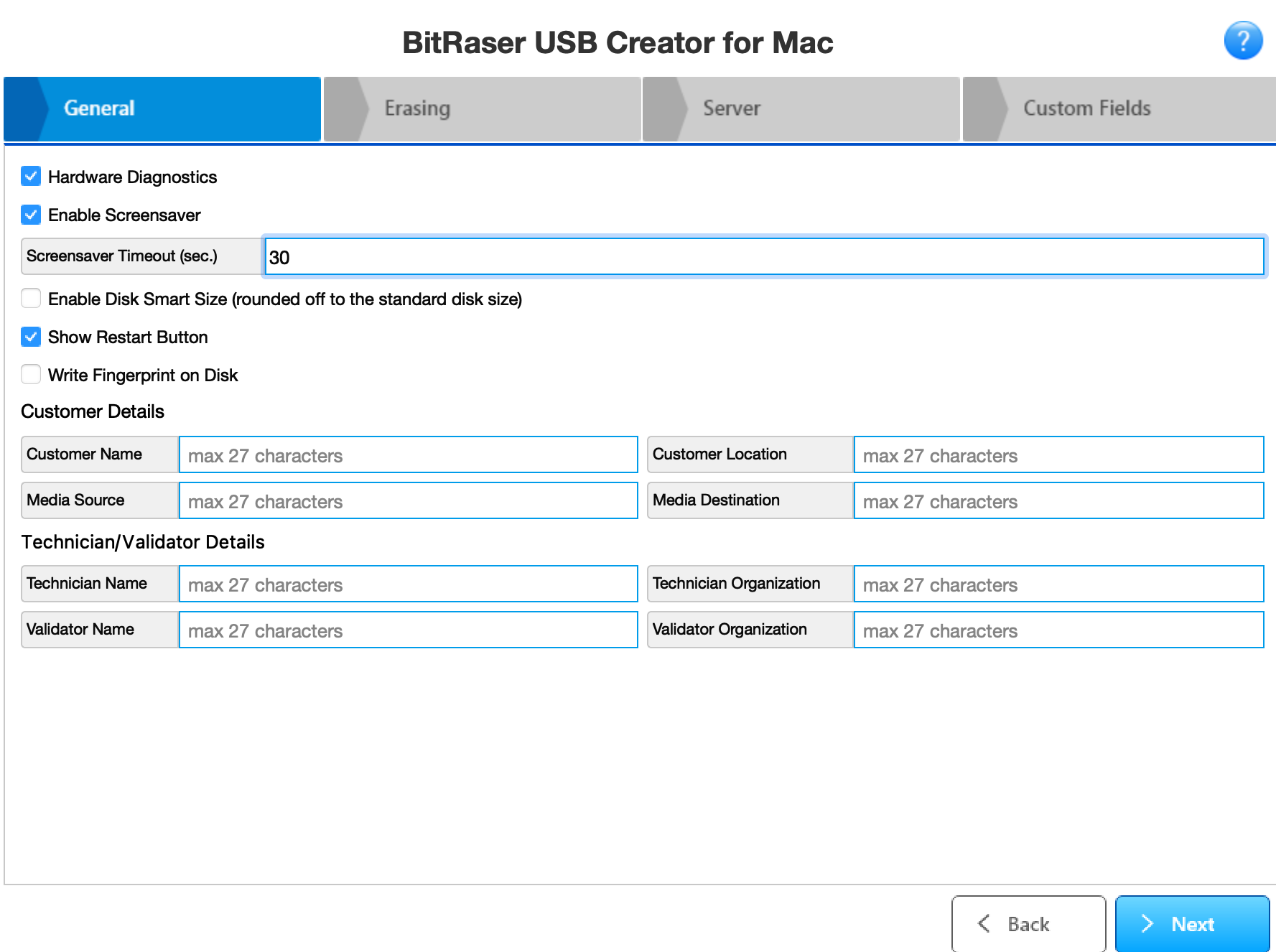Open the Server tab

[801, 108]
